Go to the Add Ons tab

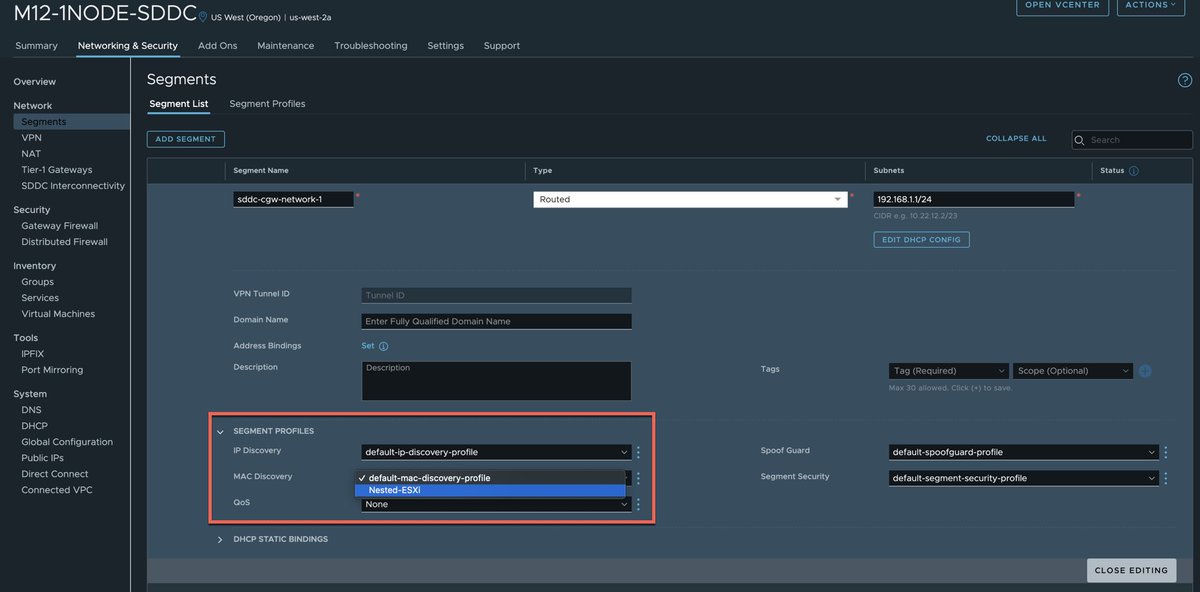(217, 46)
